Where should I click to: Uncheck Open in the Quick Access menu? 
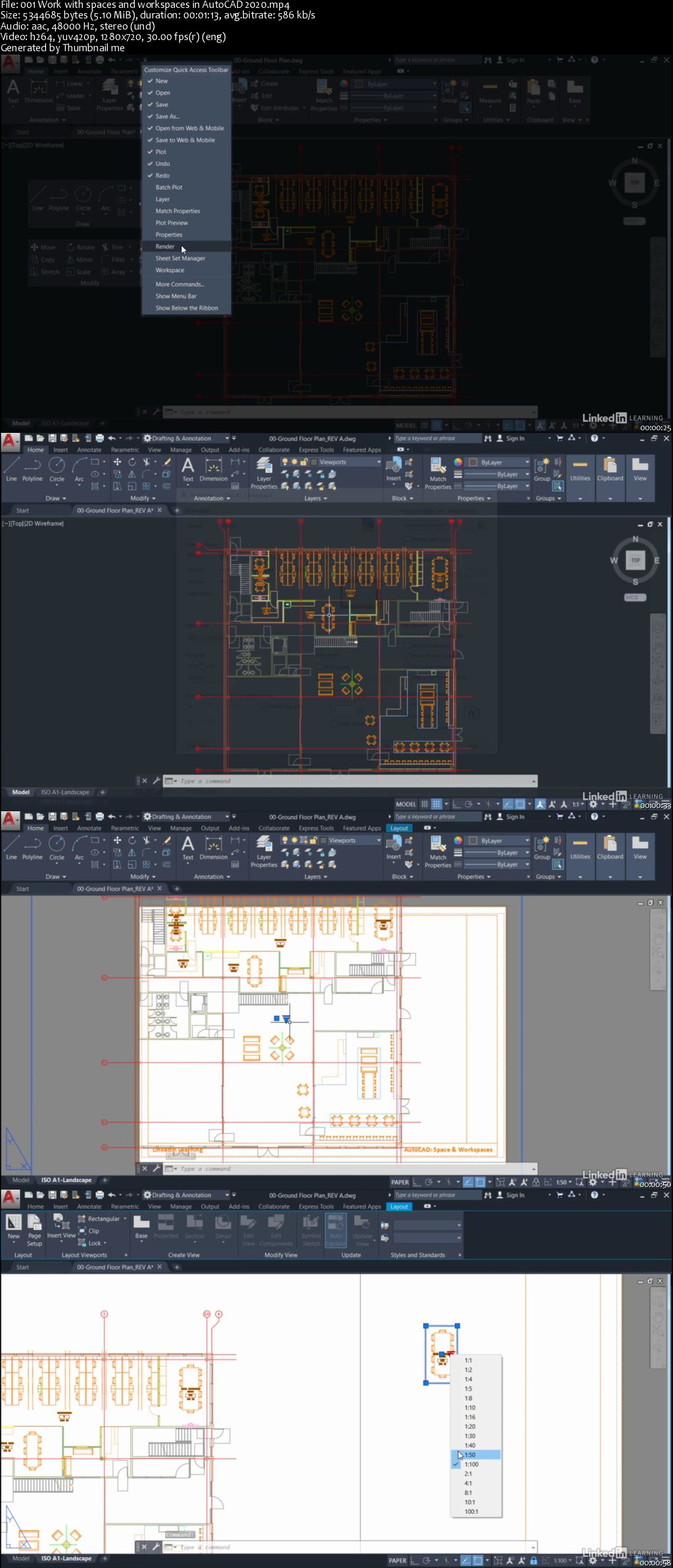tap(162, 93)
